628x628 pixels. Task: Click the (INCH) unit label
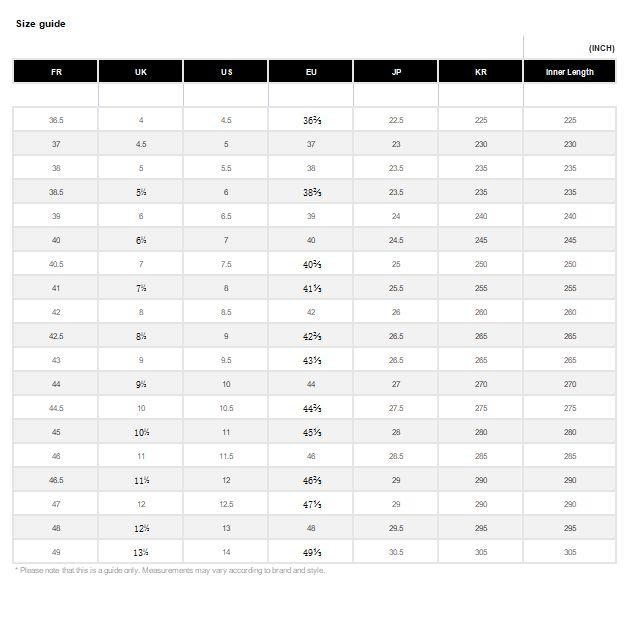pyautogui.click(x=601, y=48)
